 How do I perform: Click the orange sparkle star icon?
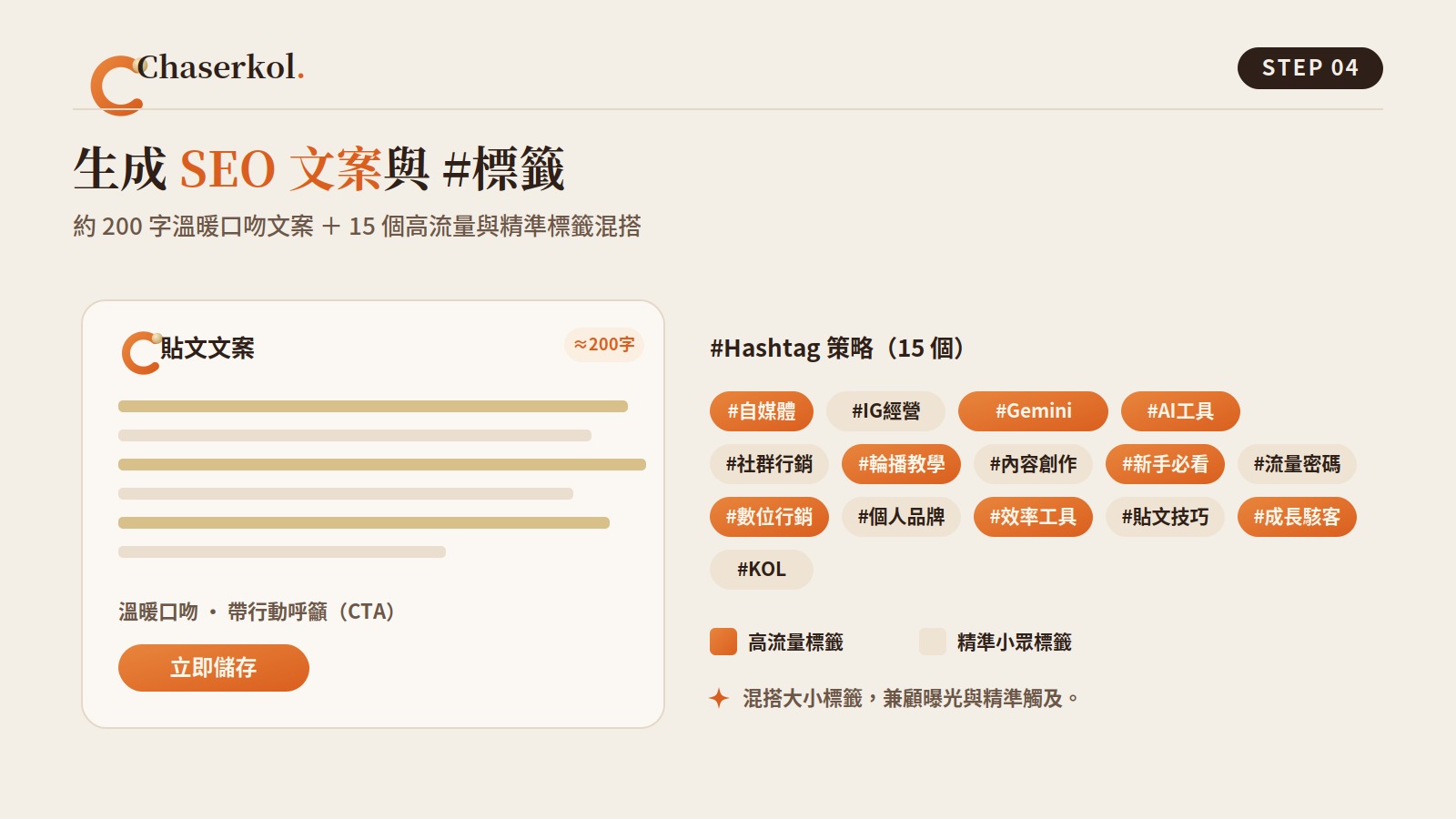(719, 698)
